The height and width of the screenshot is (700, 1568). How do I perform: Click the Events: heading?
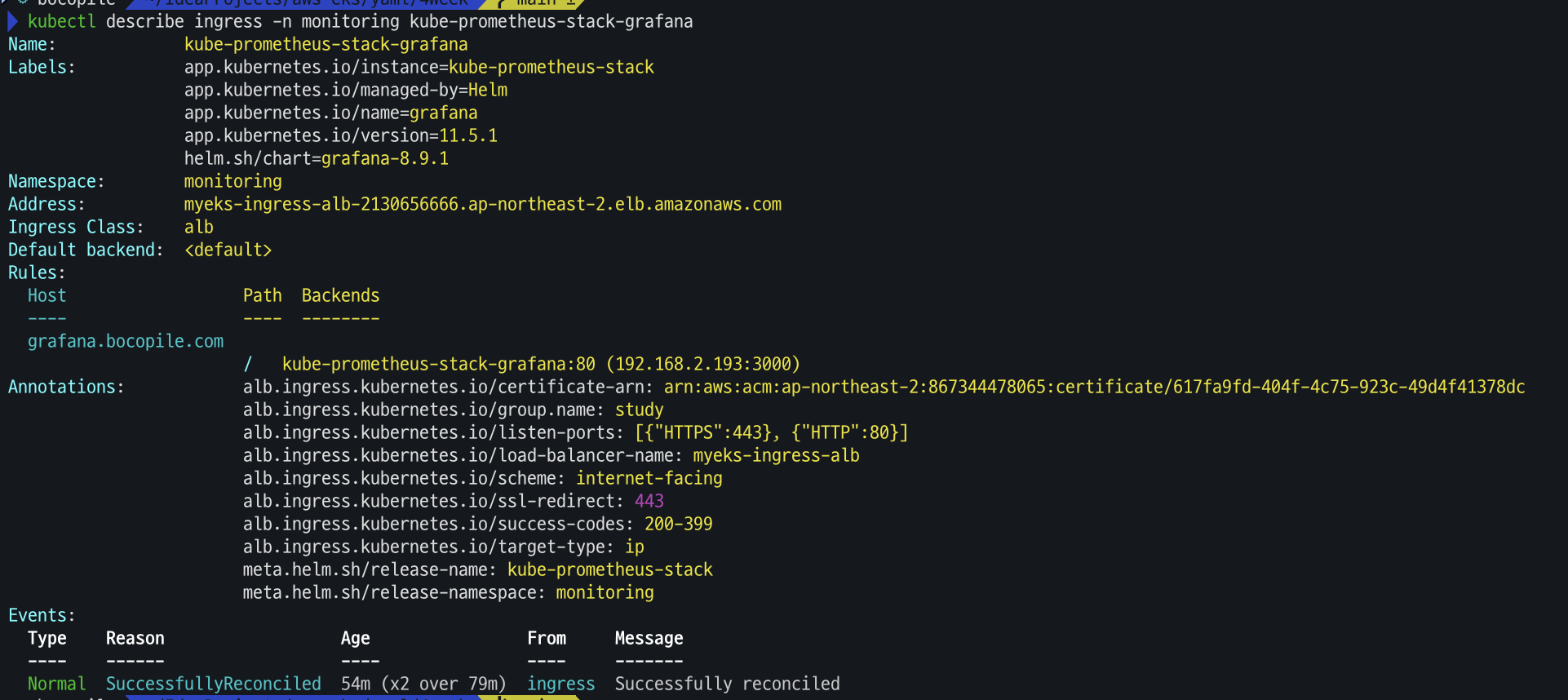point(42,615)
